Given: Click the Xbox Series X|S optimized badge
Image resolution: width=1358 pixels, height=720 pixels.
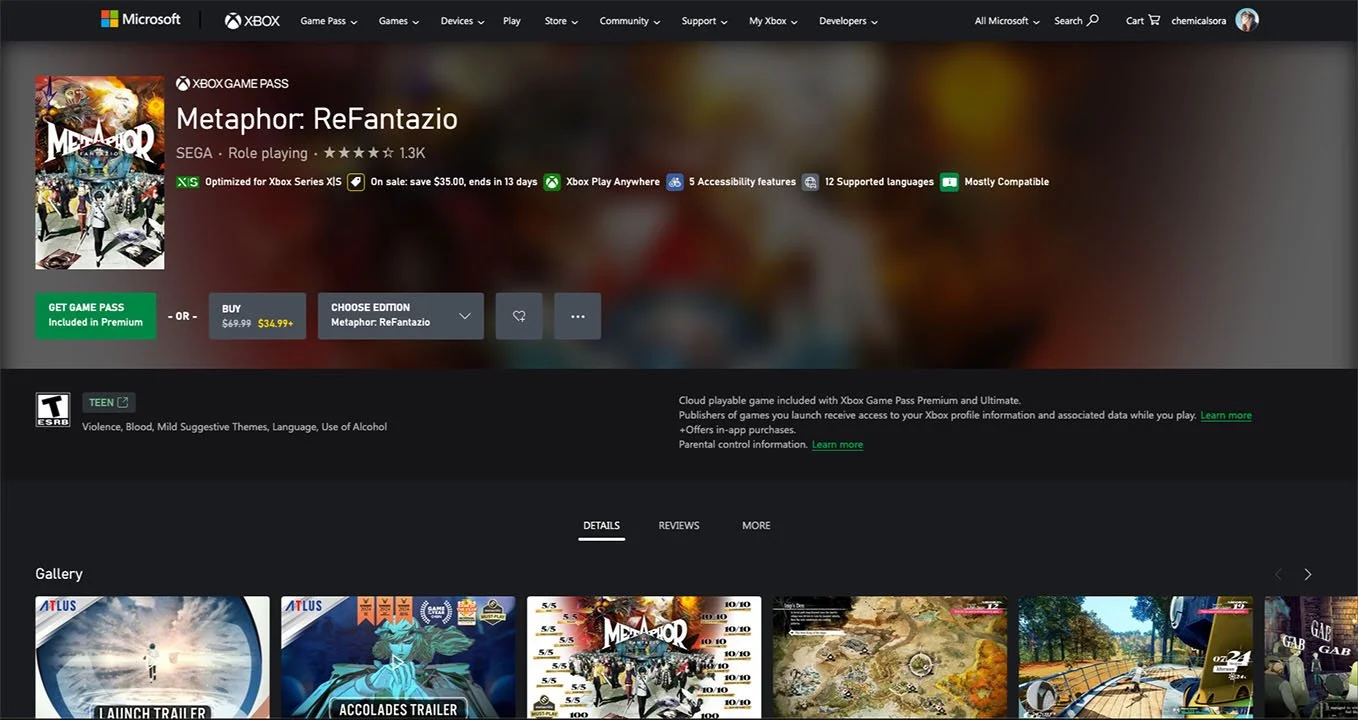Looking at the screenshot, I should coord(188,182).
